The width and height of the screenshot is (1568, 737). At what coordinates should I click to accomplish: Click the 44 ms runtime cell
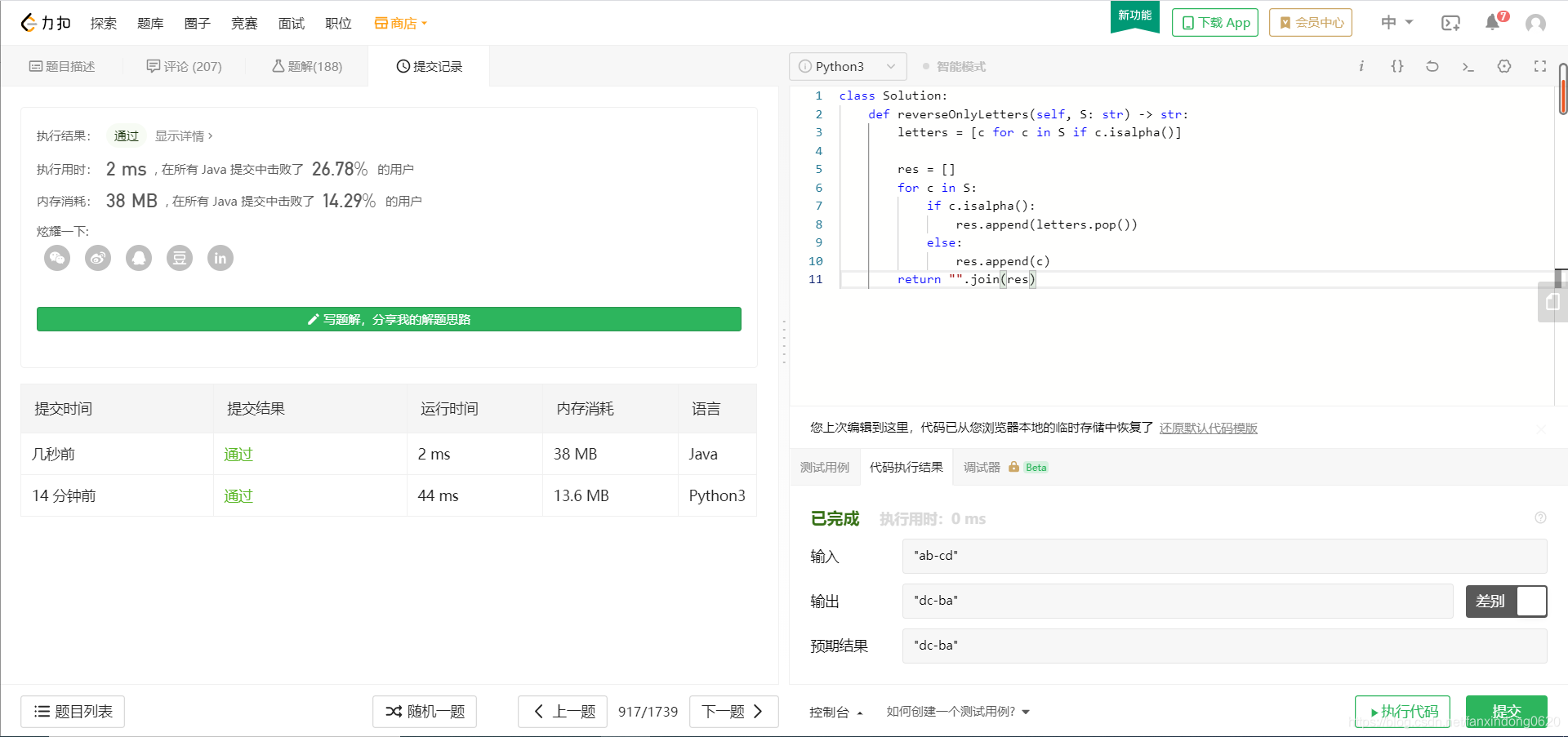(x=474, y=495)
